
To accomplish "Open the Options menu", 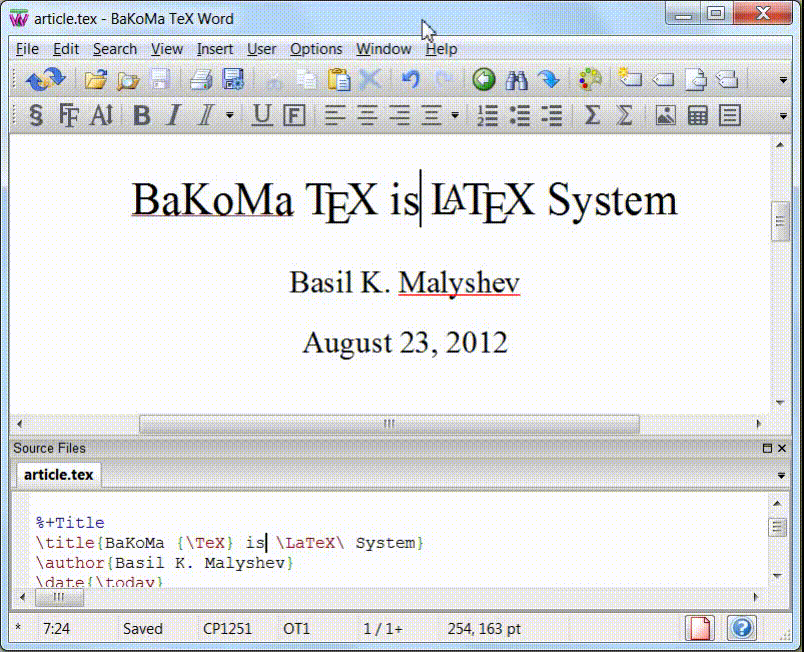I will 316,49.
